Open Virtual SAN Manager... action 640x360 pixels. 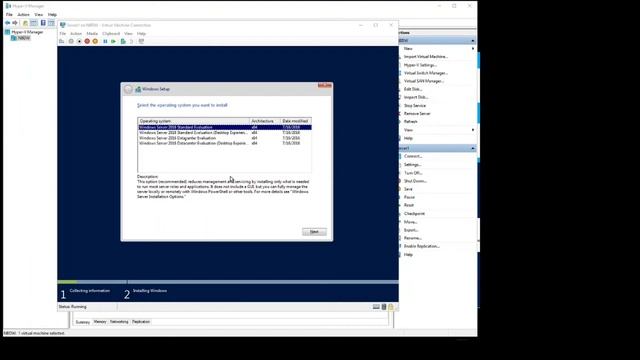pyautogui.click(x=424, y=81)
